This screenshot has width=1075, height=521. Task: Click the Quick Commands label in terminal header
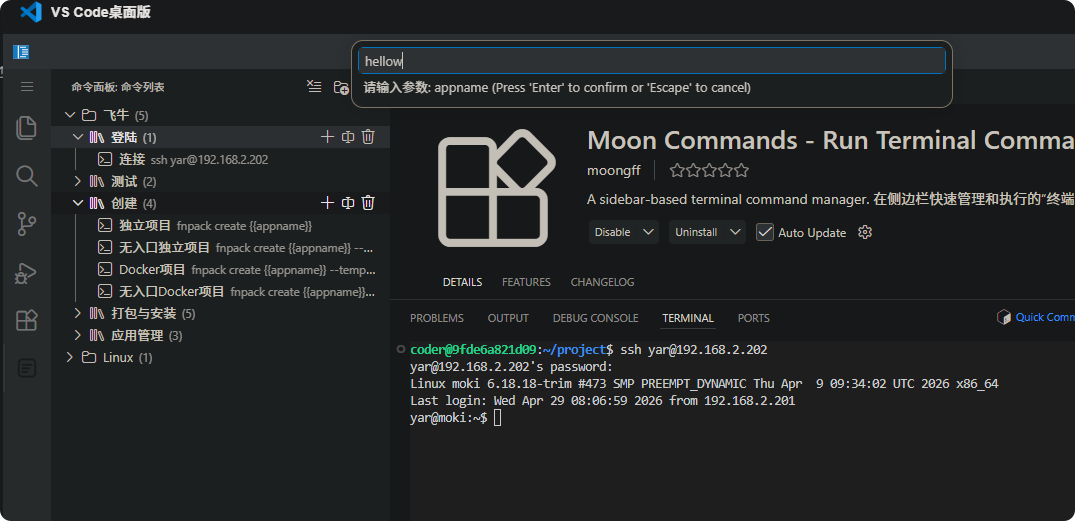coord(1045,317)
